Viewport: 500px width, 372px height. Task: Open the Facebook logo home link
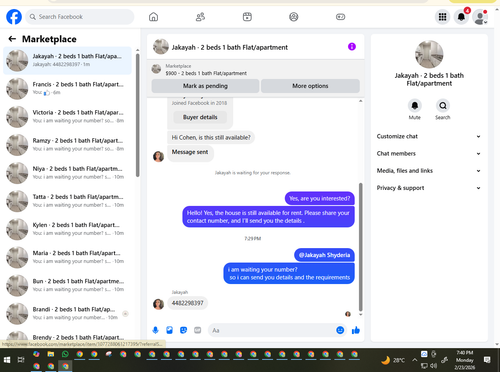coord(14,17)
